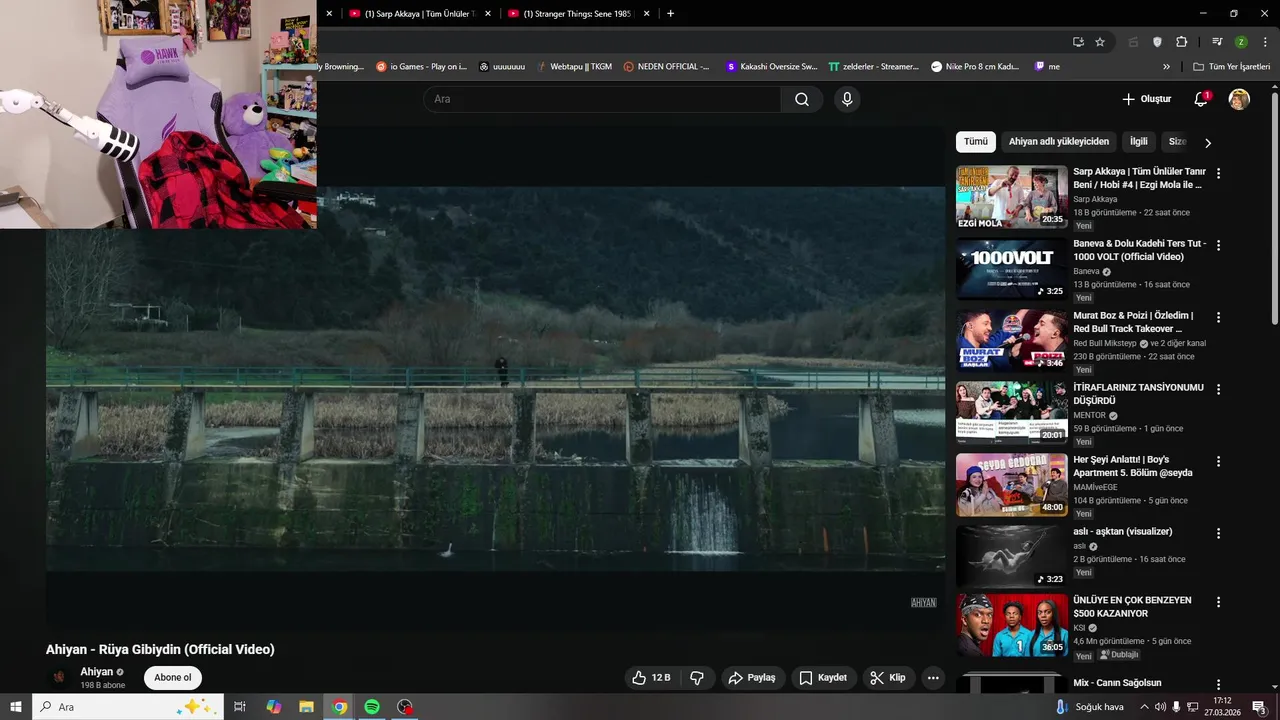The image size is (1280, 720).
Task: Open the Windows notification center icon
Action: [1259, 707]
